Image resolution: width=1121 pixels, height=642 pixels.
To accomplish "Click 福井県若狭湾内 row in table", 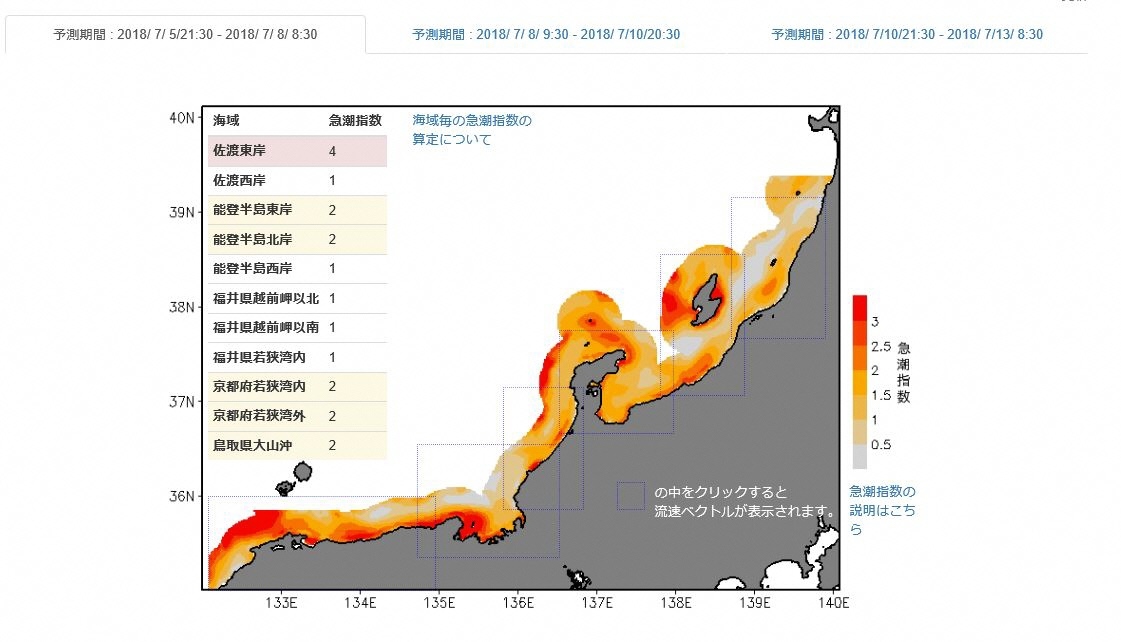I will coord(297,357).
